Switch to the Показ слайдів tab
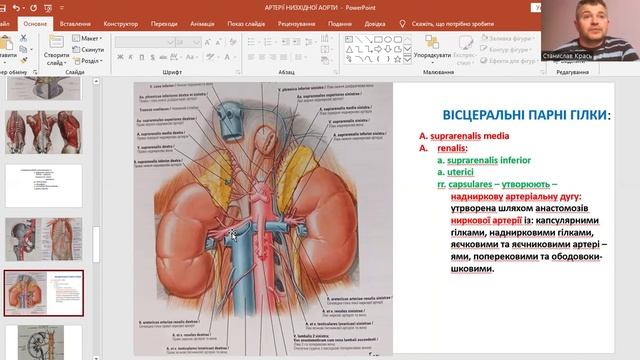640x360 pixels. tap(246, 24)
